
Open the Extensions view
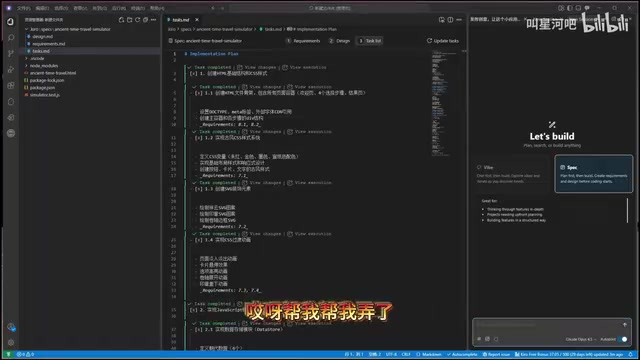click(x=11, y=86)
